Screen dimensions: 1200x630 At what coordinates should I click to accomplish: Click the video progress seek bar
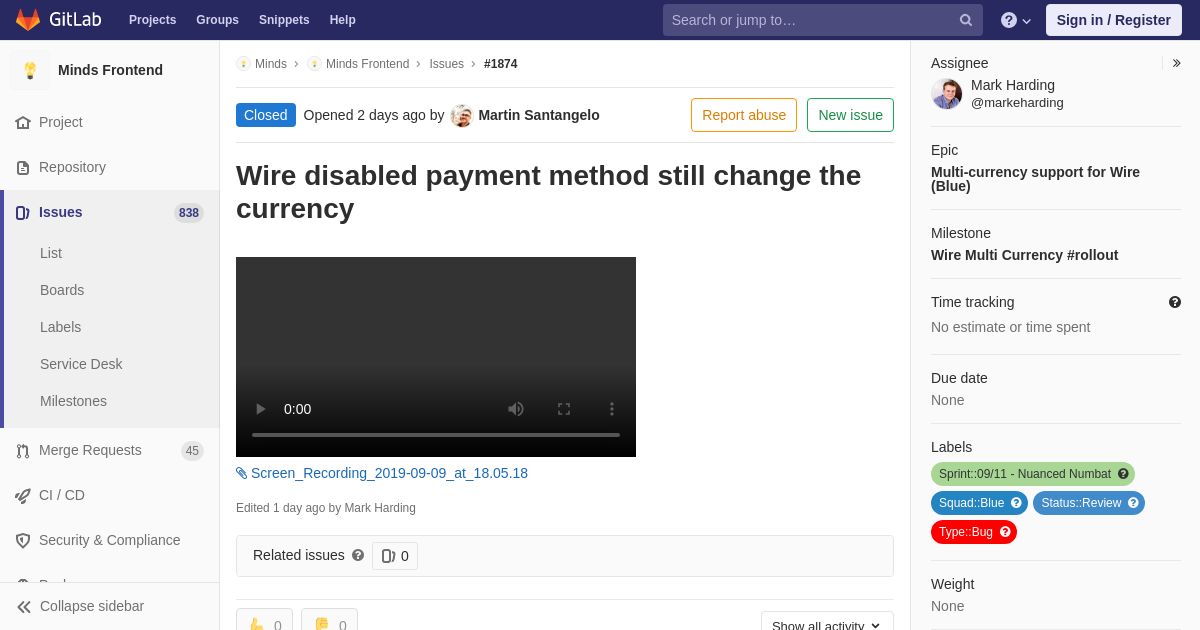click(436, 435)
